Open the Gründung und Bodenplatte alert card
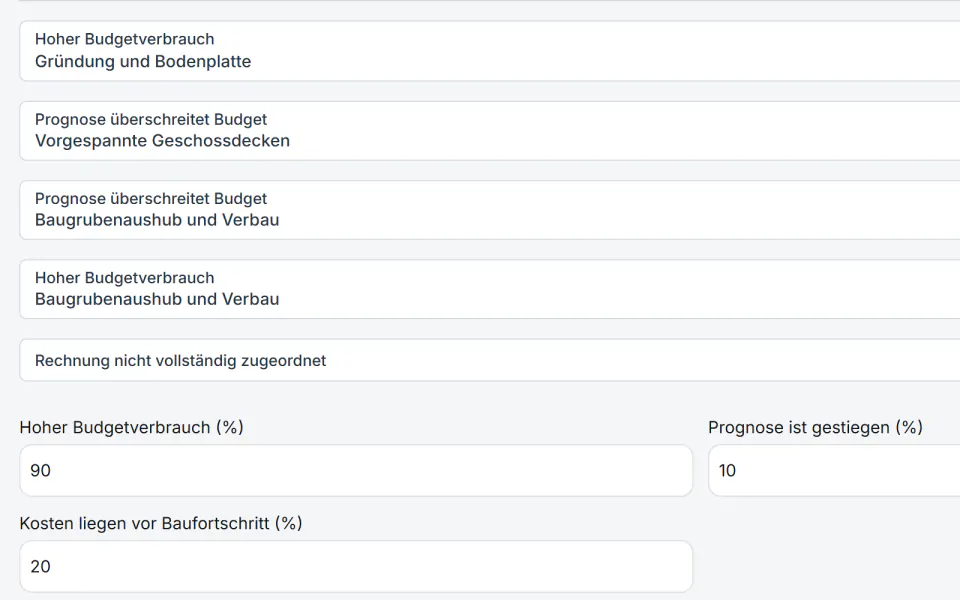Viewport: 960px width, 600px height. 490,51
